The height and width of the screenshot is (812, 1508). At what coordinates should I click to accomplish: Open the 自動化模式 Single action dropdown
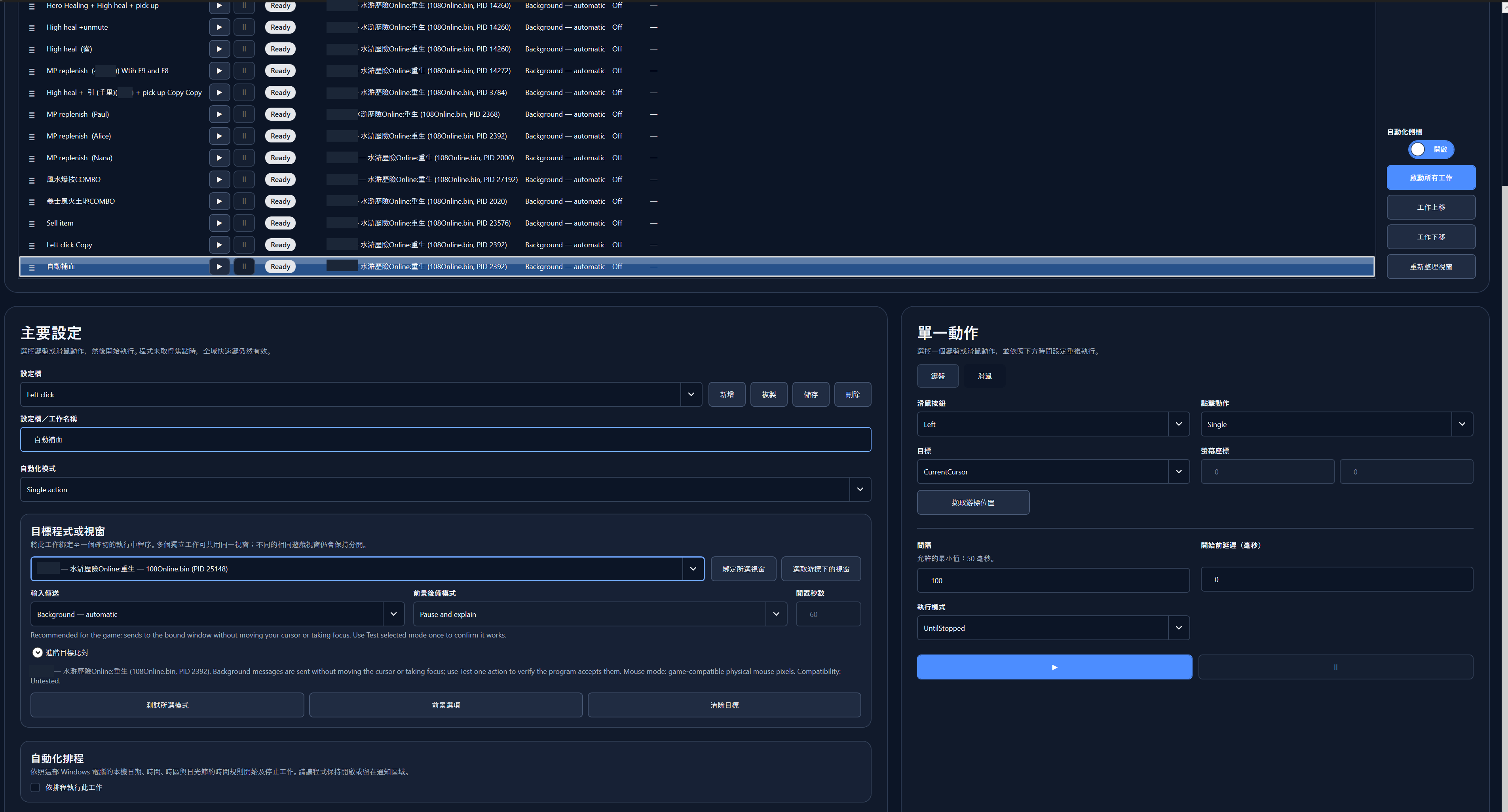[860, 489]
